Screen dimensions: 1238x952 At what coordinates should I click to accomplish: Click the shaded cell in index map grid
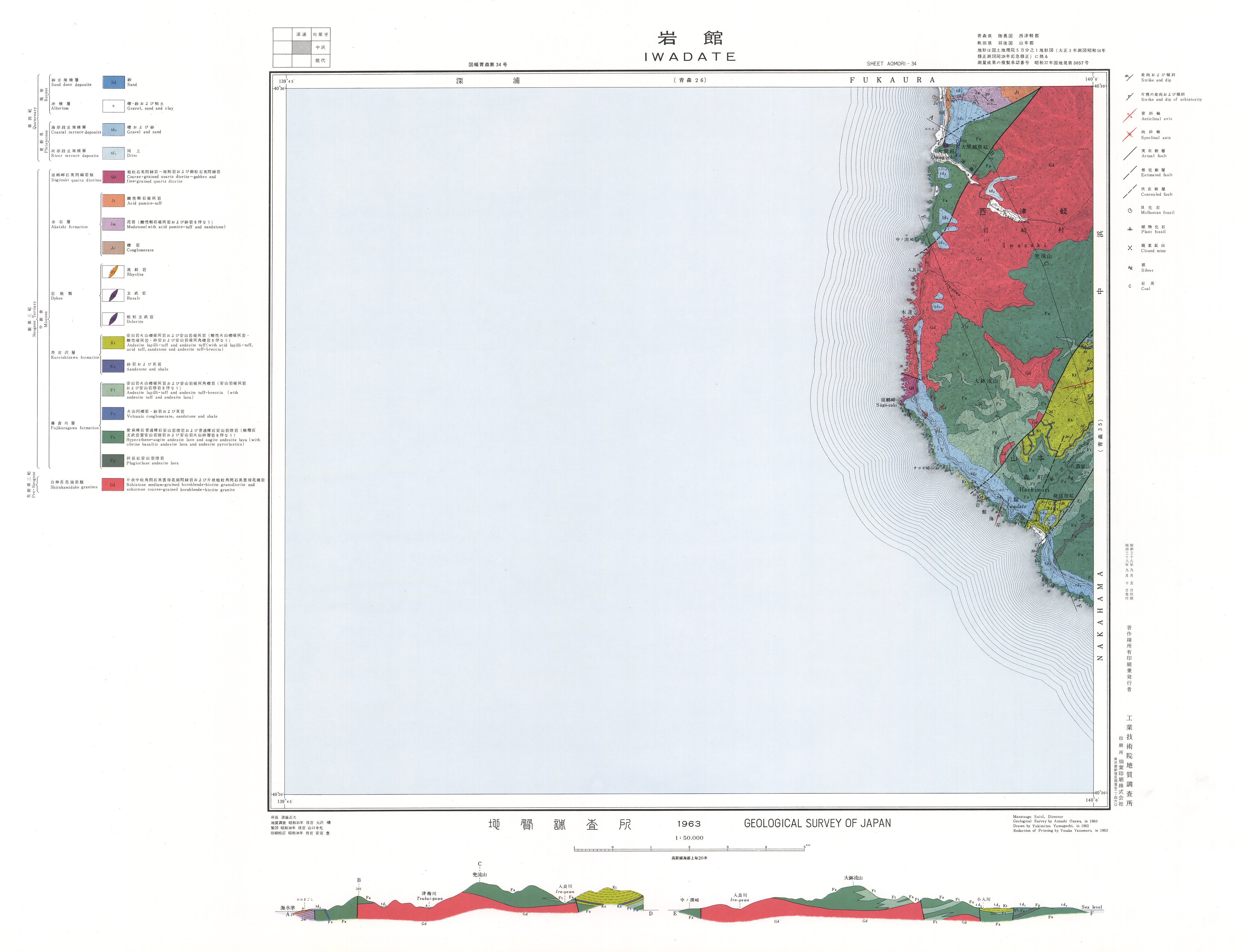point(301,48)
